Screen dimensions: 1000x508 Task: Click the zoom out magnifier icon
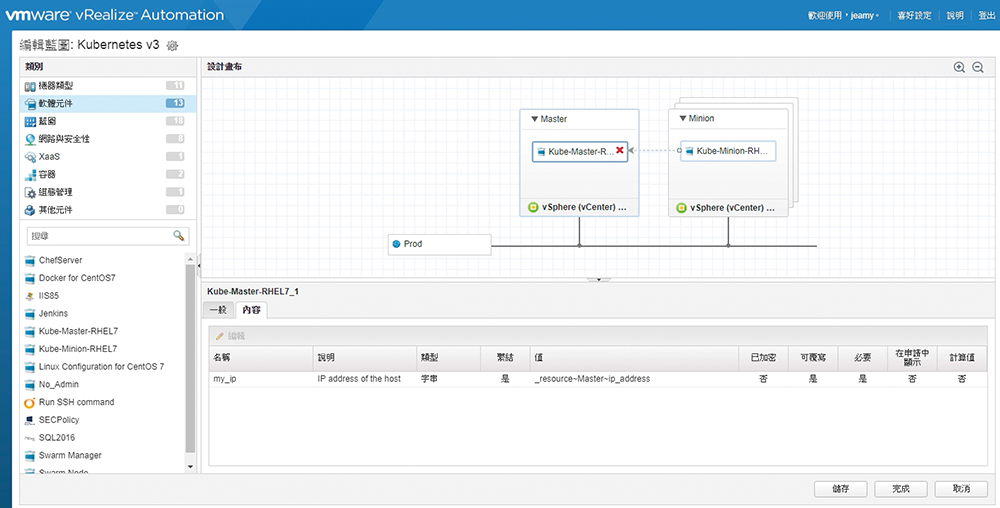pos(978,67)
